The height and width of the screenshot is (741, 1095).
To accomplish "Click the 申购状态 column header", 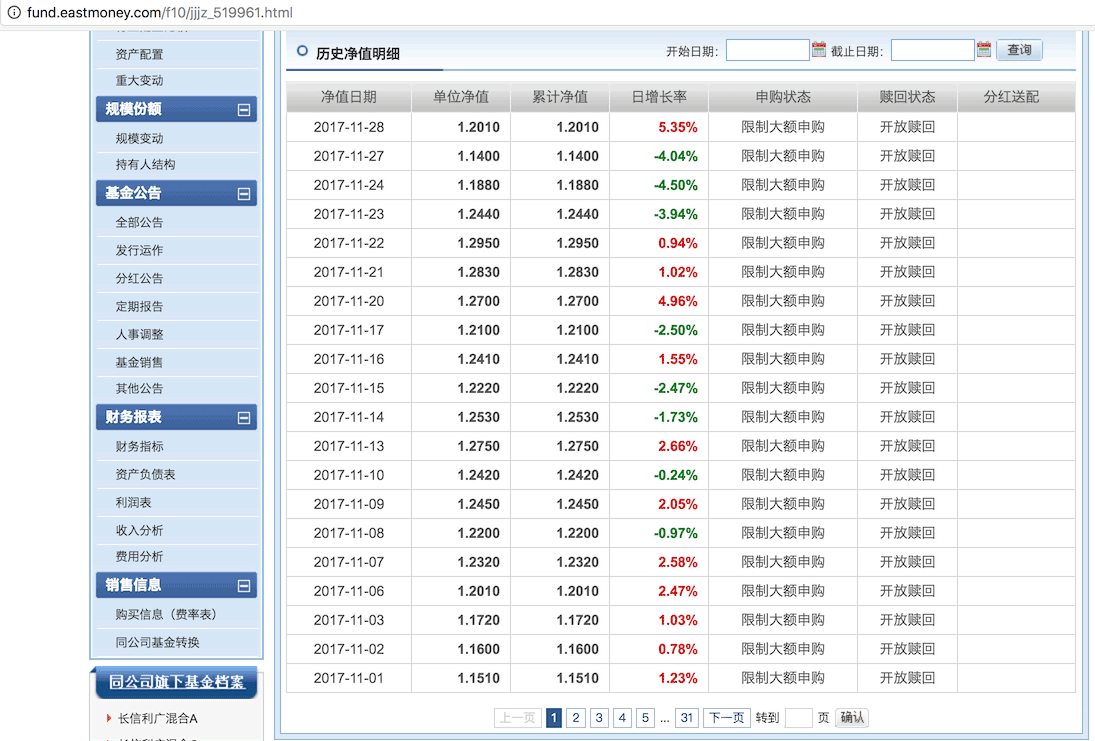I will [x=783, y=97].
